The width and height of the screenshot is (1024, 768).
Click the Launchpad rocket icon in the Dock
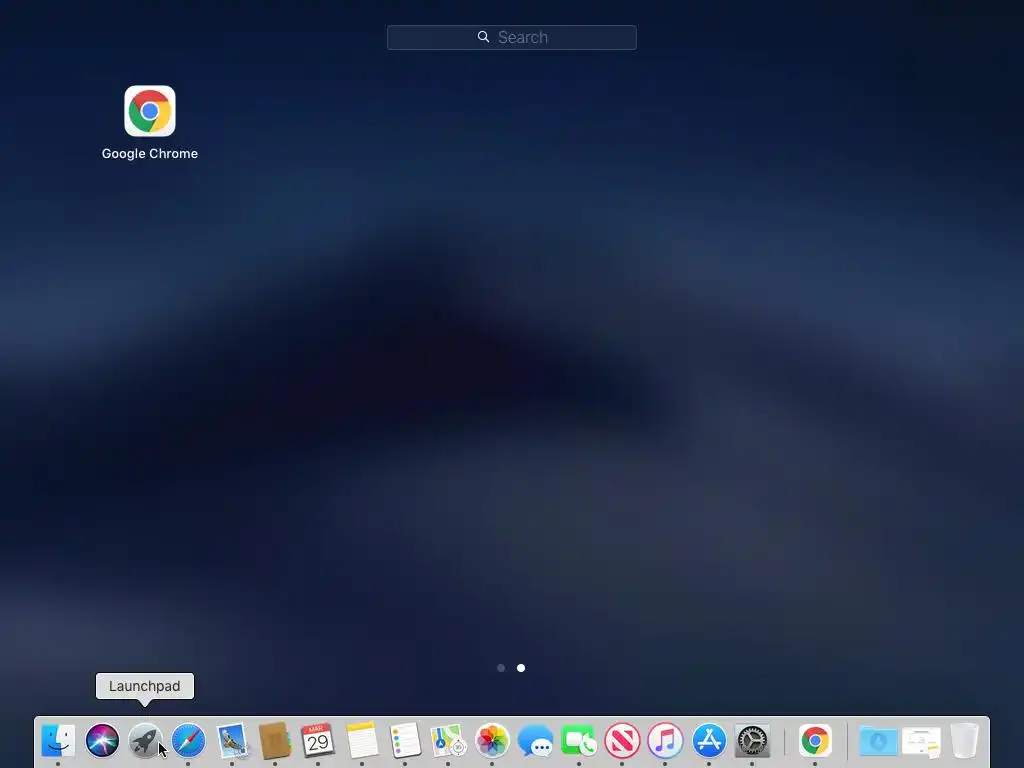(x=145, y=741)
